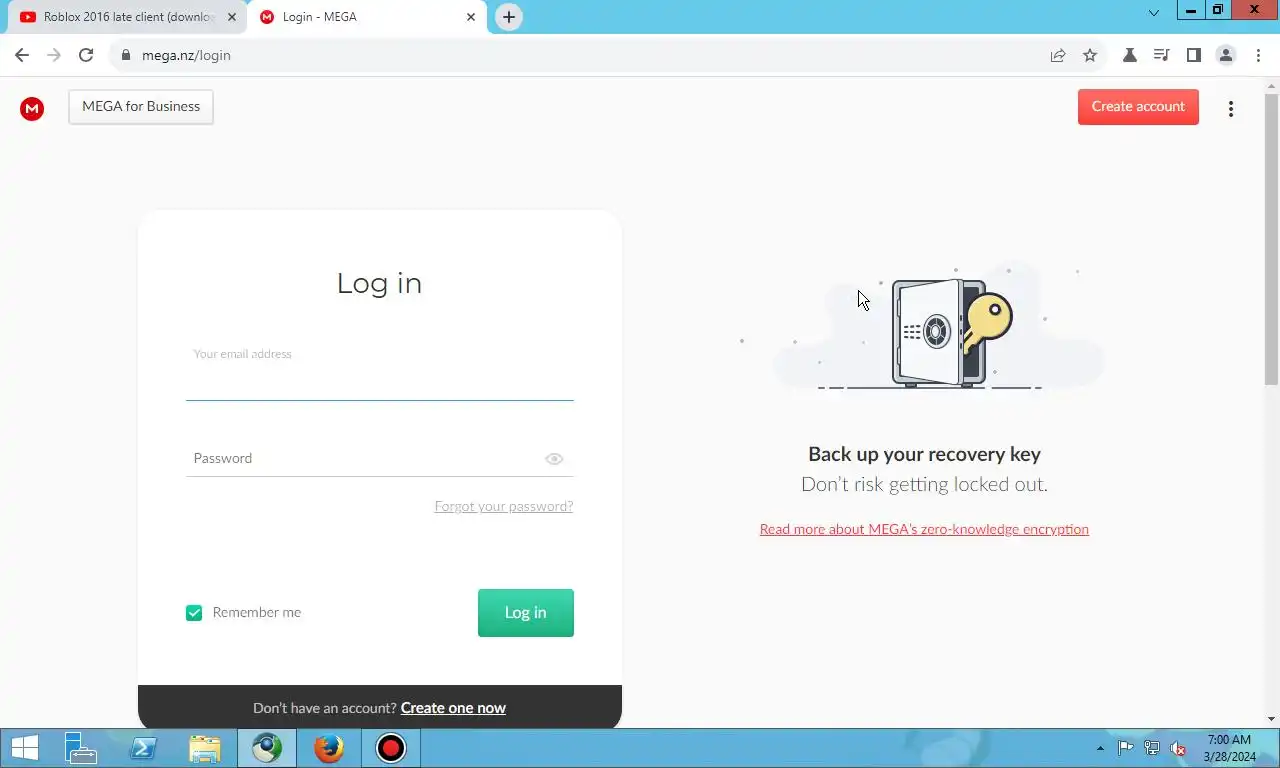Expand the tab search dropdown

[x=1153, y=13]
